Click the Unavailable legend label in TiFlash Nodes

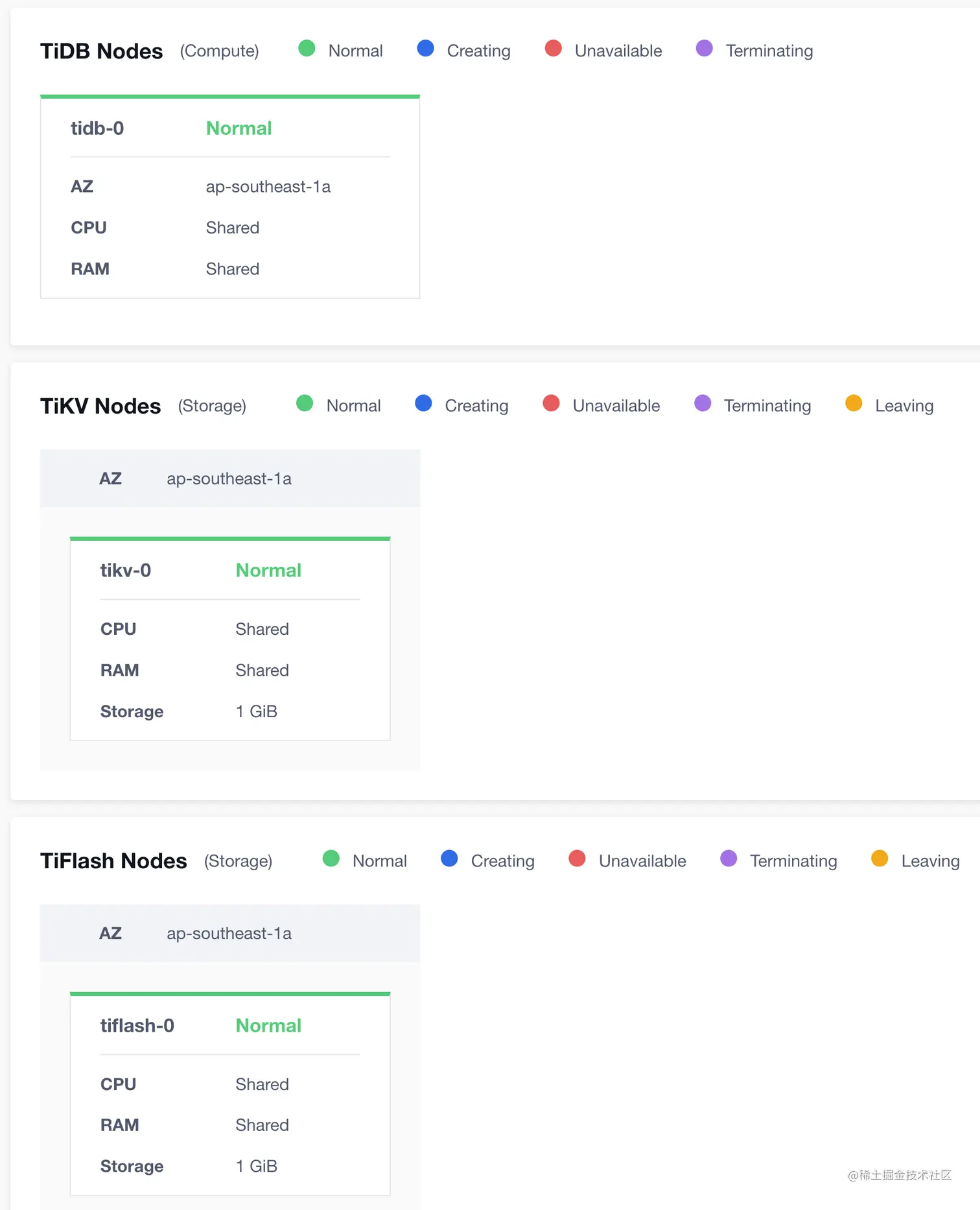coord(642,861)
